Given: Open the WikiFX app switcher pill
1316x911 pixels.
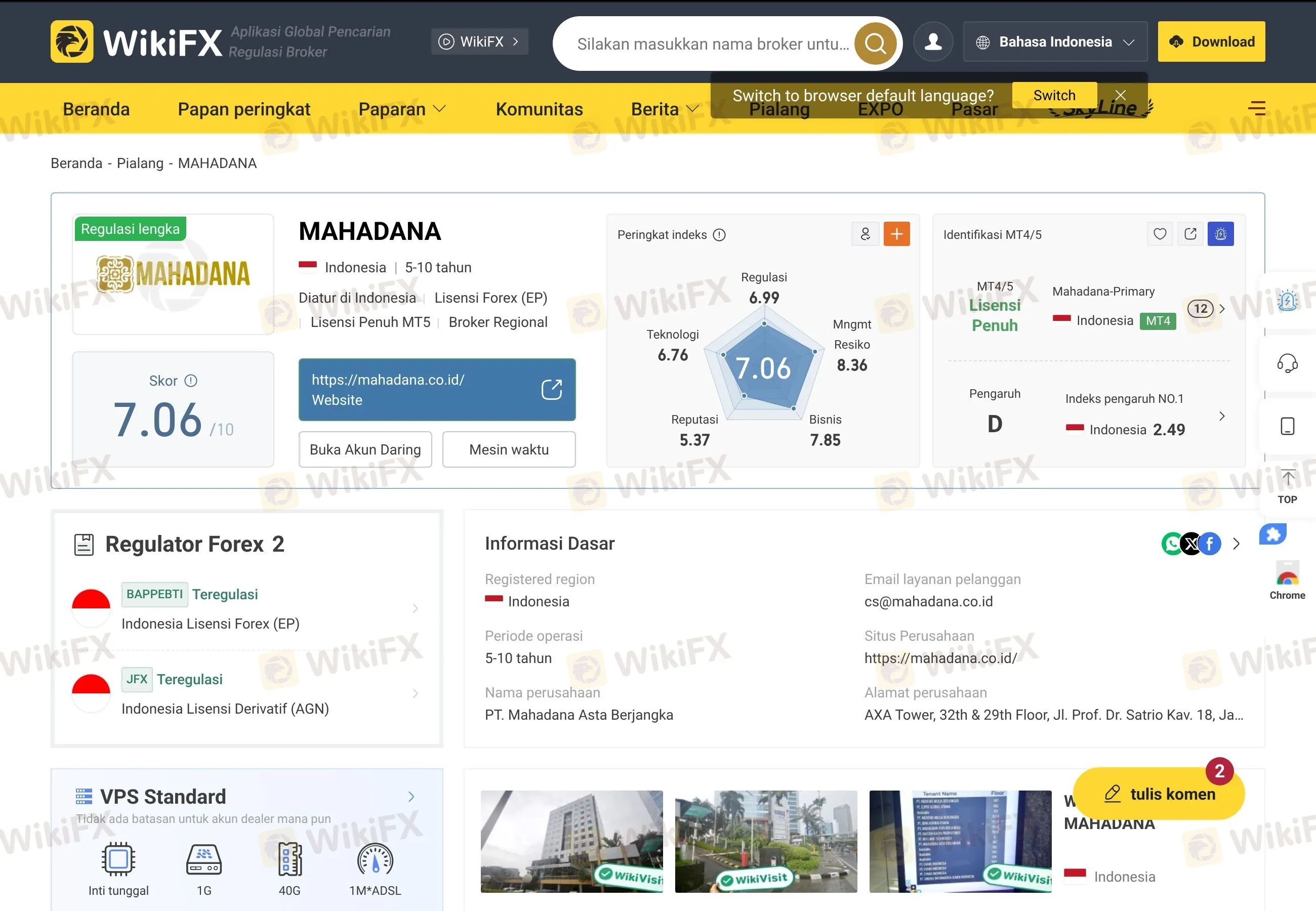Looking at the screenshot, I should pos(479,42).
